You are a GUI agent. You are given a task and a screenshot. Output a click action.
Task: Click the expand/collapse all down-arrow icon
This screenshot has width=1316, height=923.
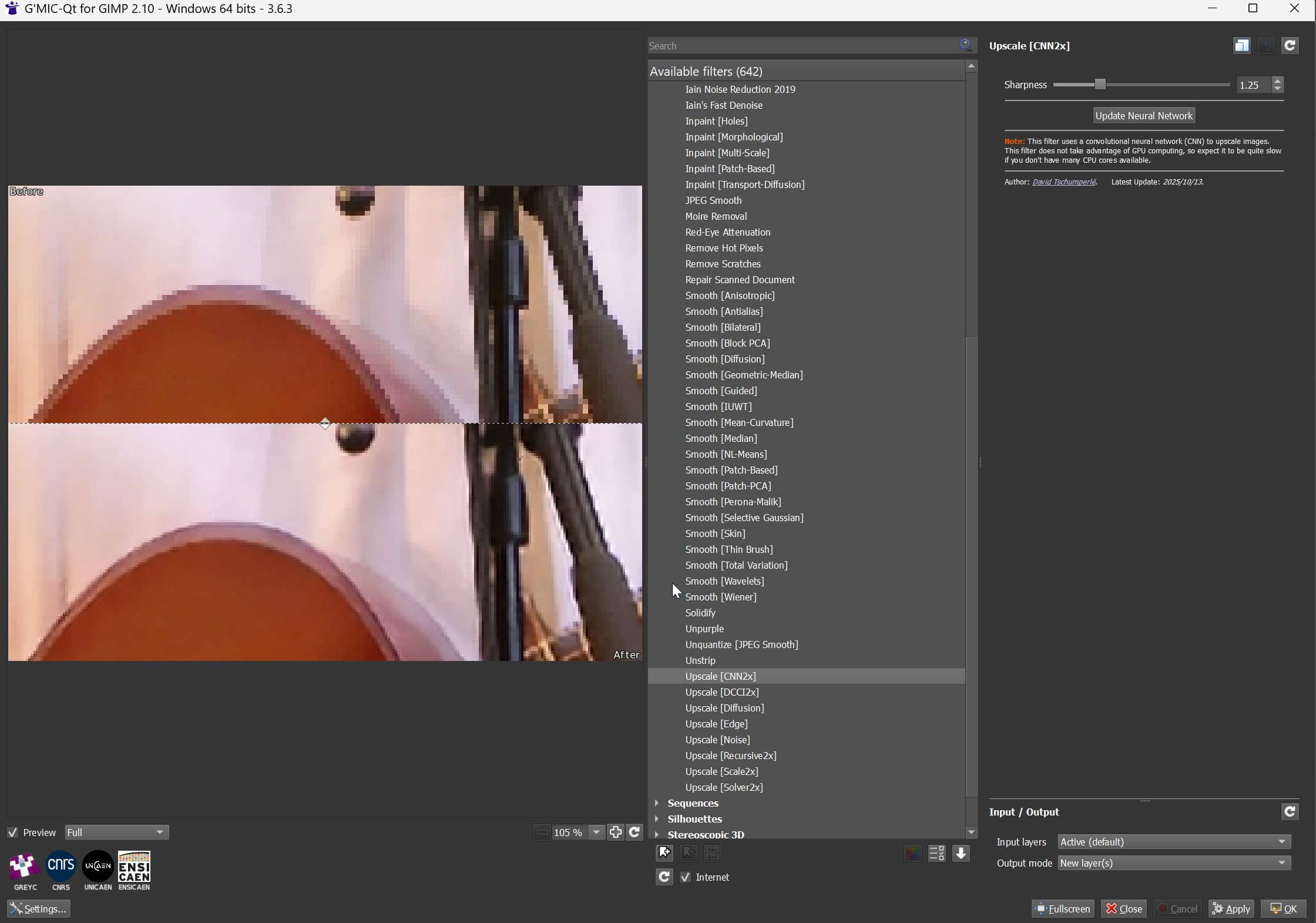(961, 854)
